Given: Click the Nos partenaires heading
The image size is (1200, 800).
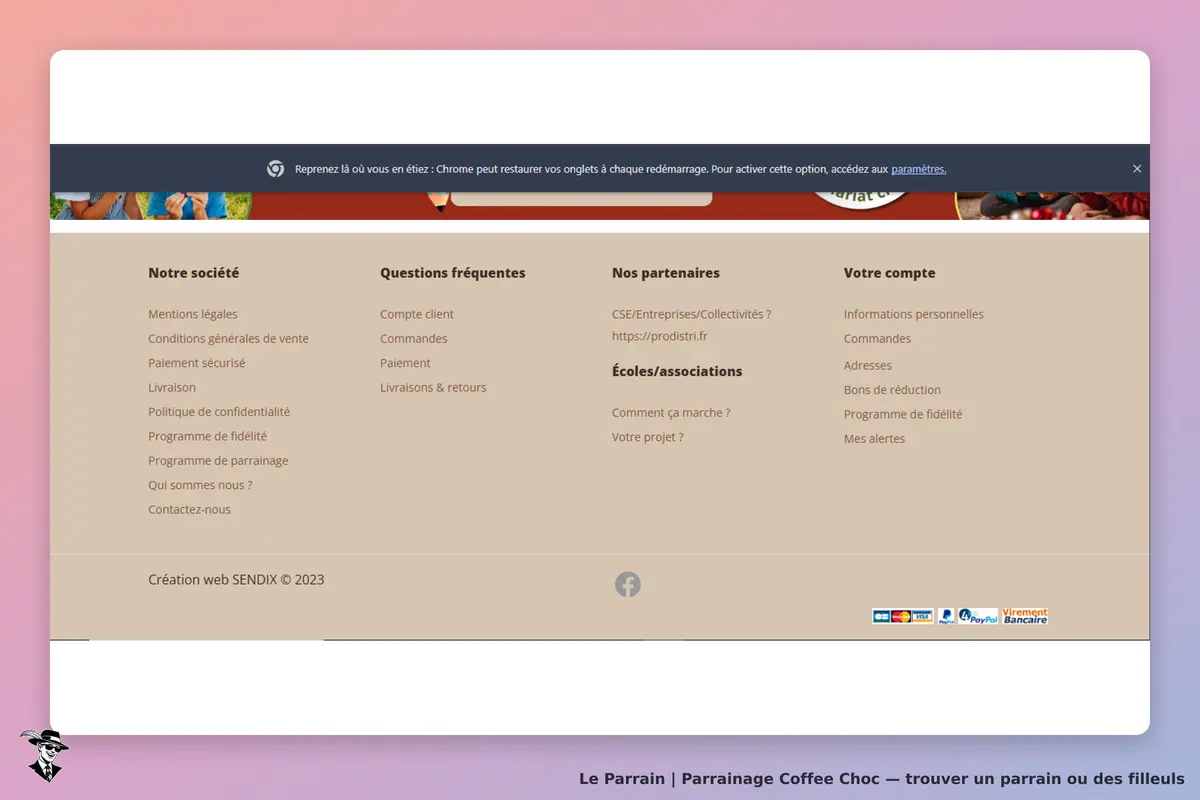Looking at the screenshot, I should click(666, 273).
